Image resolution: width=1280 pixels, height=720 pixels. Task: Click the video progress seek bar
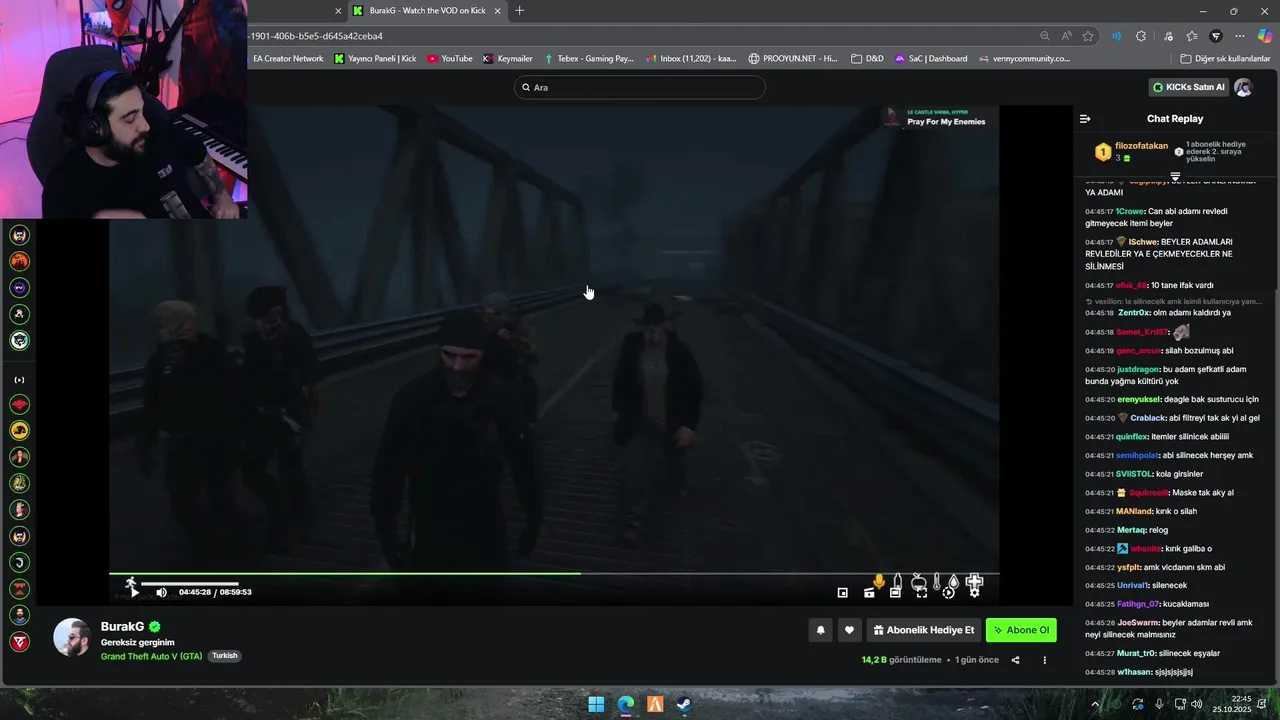click(x=553, y=574)
